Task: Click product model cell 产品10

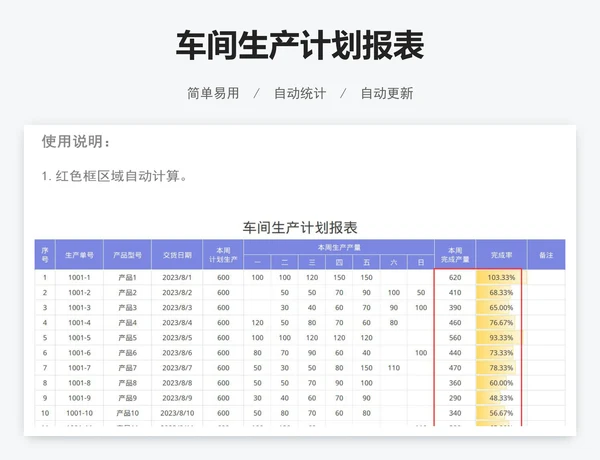Action: point(127,413)
